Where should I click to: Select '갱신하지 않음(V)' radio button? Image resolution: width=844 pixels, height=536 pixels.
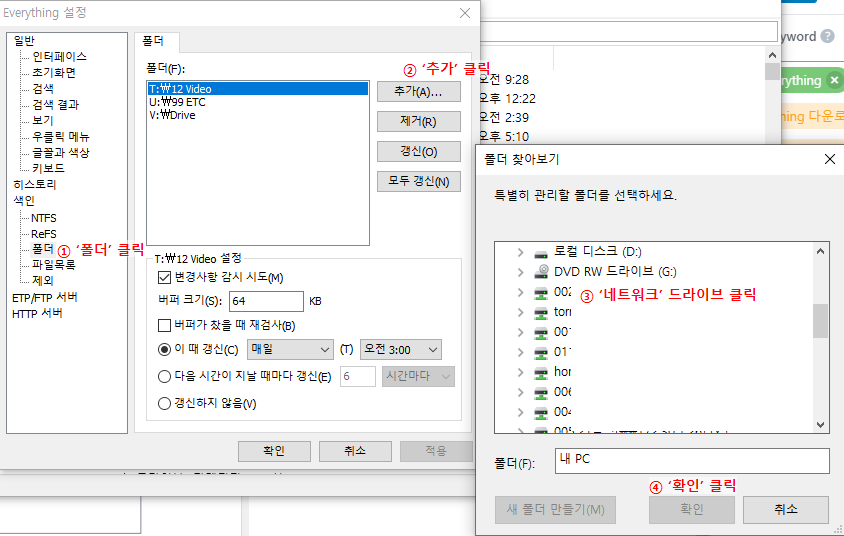(164, 403)
